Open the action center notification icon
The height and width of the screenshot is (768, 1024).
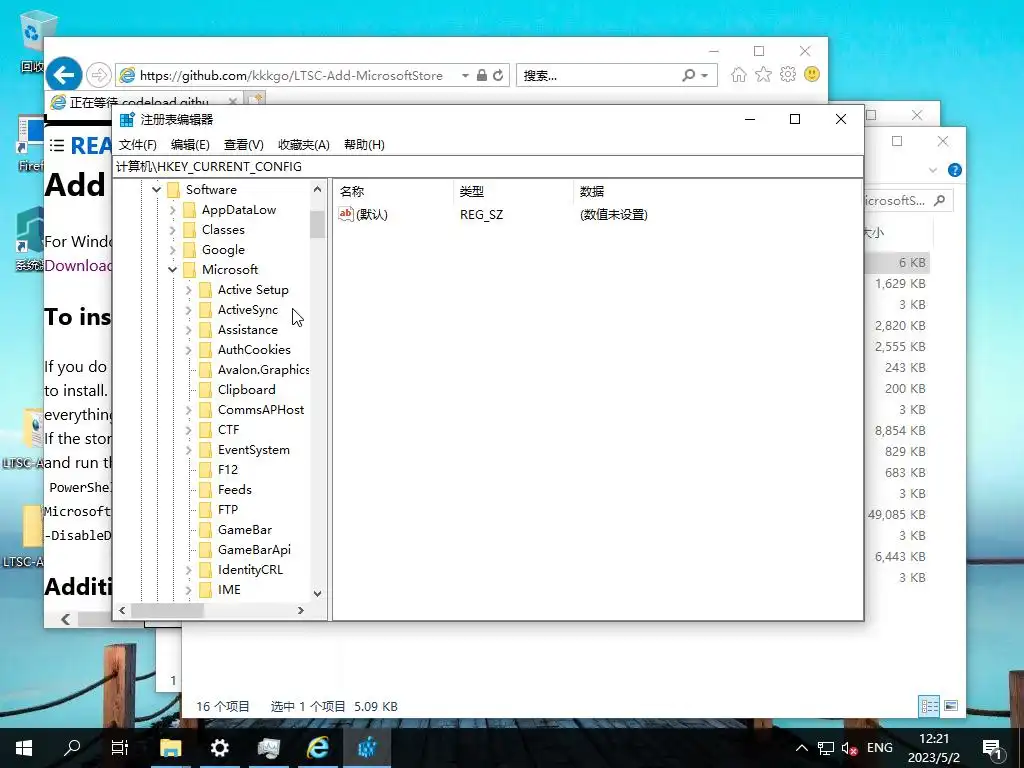coord(993,748)
